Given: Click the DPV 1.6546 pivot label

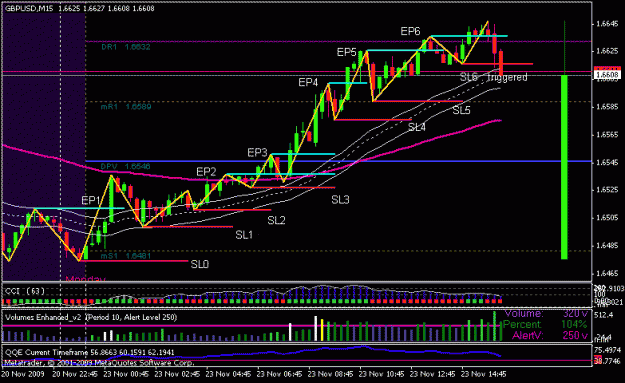Looking at the screenshot, I should tap(126, 166).
